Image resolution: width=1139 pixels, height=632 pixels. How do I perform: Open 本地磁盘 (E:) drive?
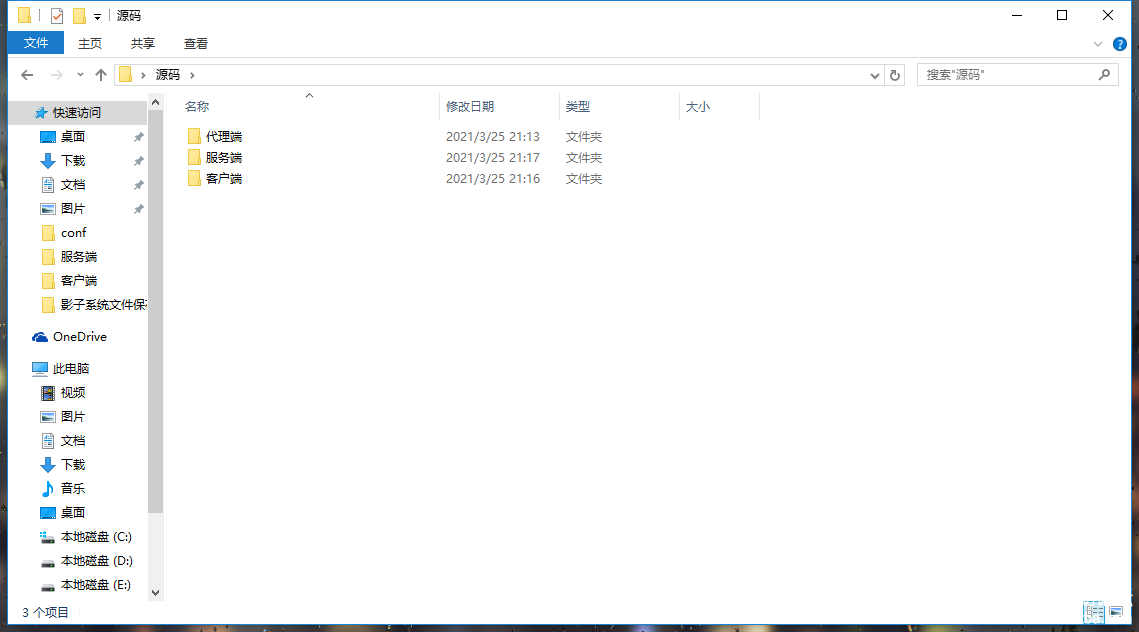(x=86, y=585)
